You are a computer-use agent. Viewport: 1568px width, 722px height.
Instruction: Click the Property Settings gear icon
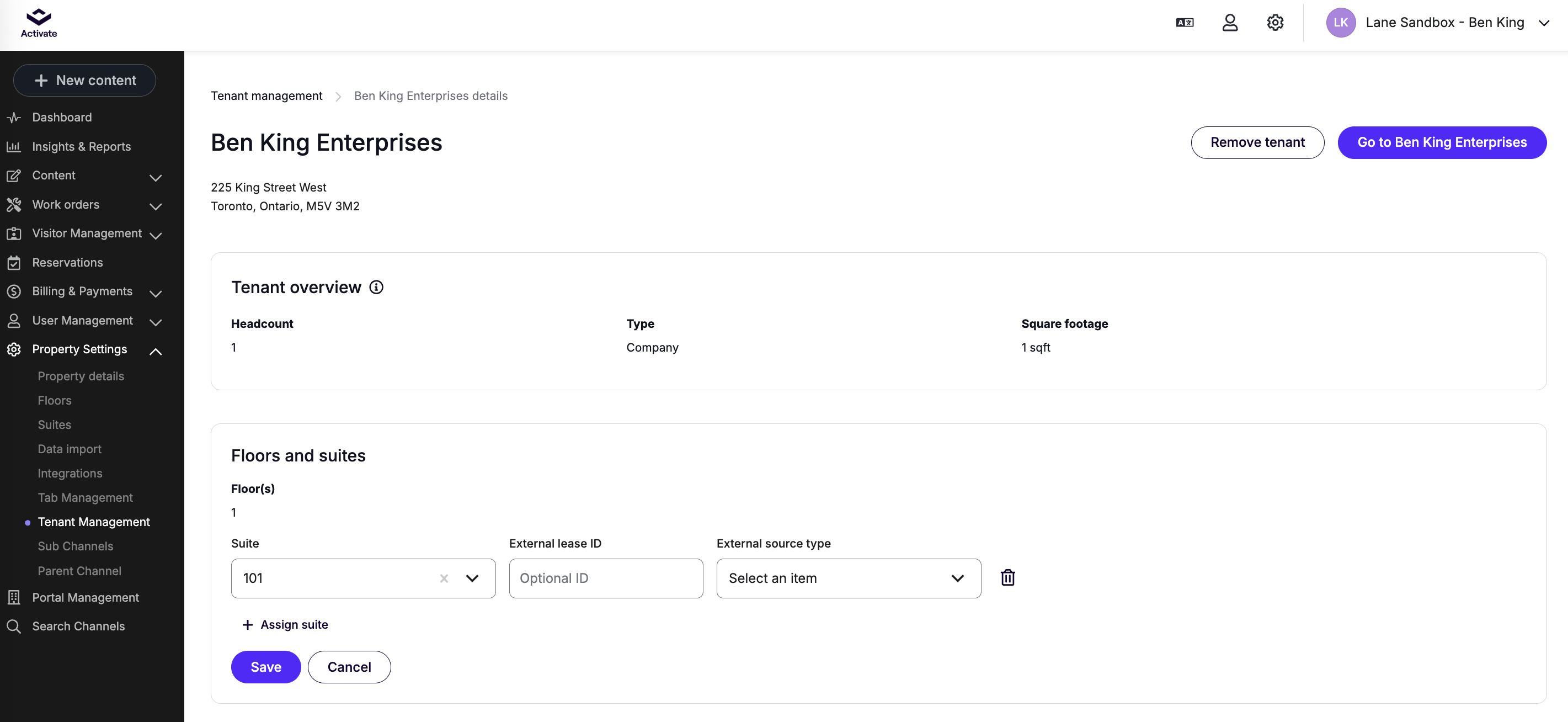click(x=13, y=349)
